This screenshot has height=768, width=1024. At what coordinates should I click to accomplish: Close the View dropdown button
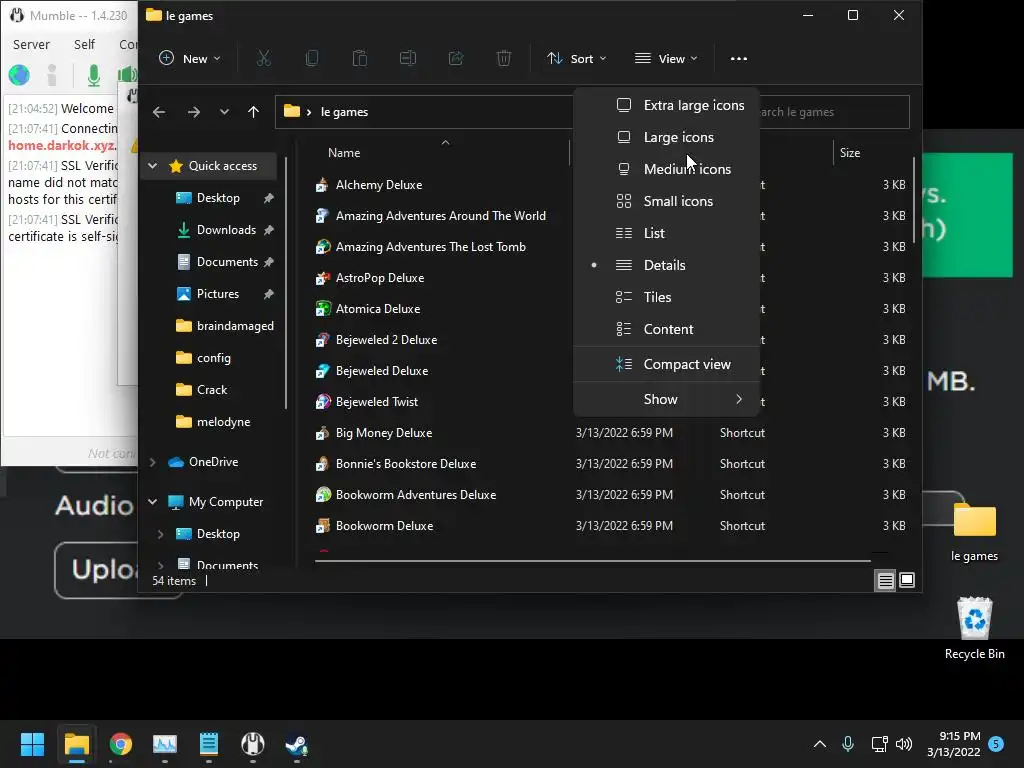pos(667,59)
